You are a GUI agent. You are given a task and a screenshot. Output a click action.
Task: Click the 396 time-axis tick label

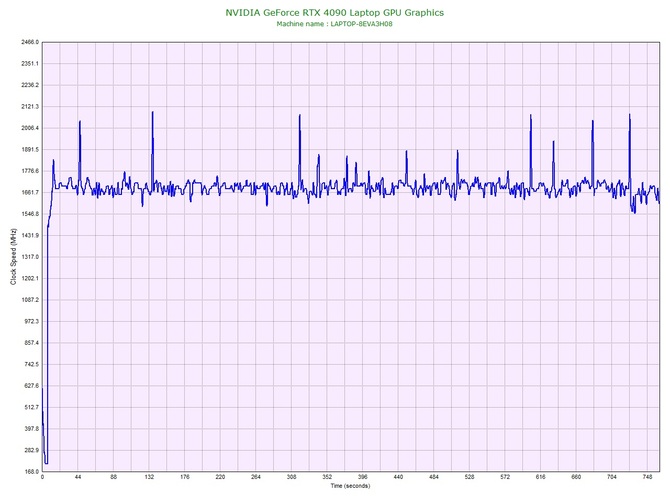point(363,477)
